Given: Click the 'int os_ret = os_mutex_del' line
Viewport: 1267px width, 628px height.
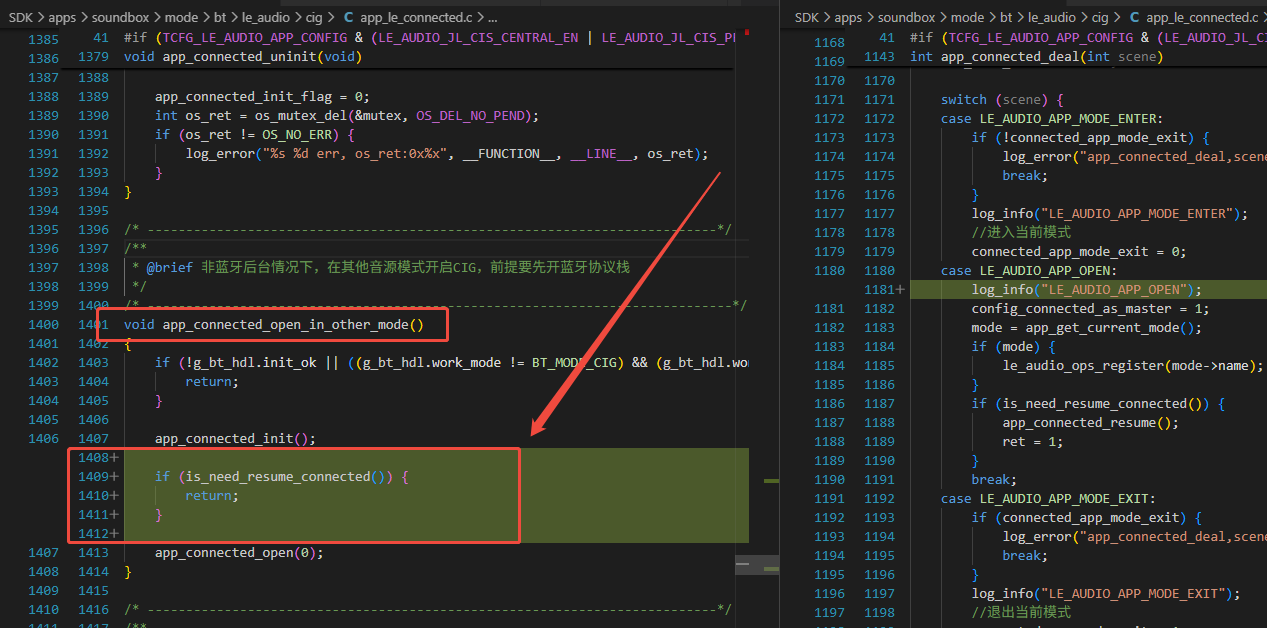Looking at the screenshot, I should pos(347,116).
